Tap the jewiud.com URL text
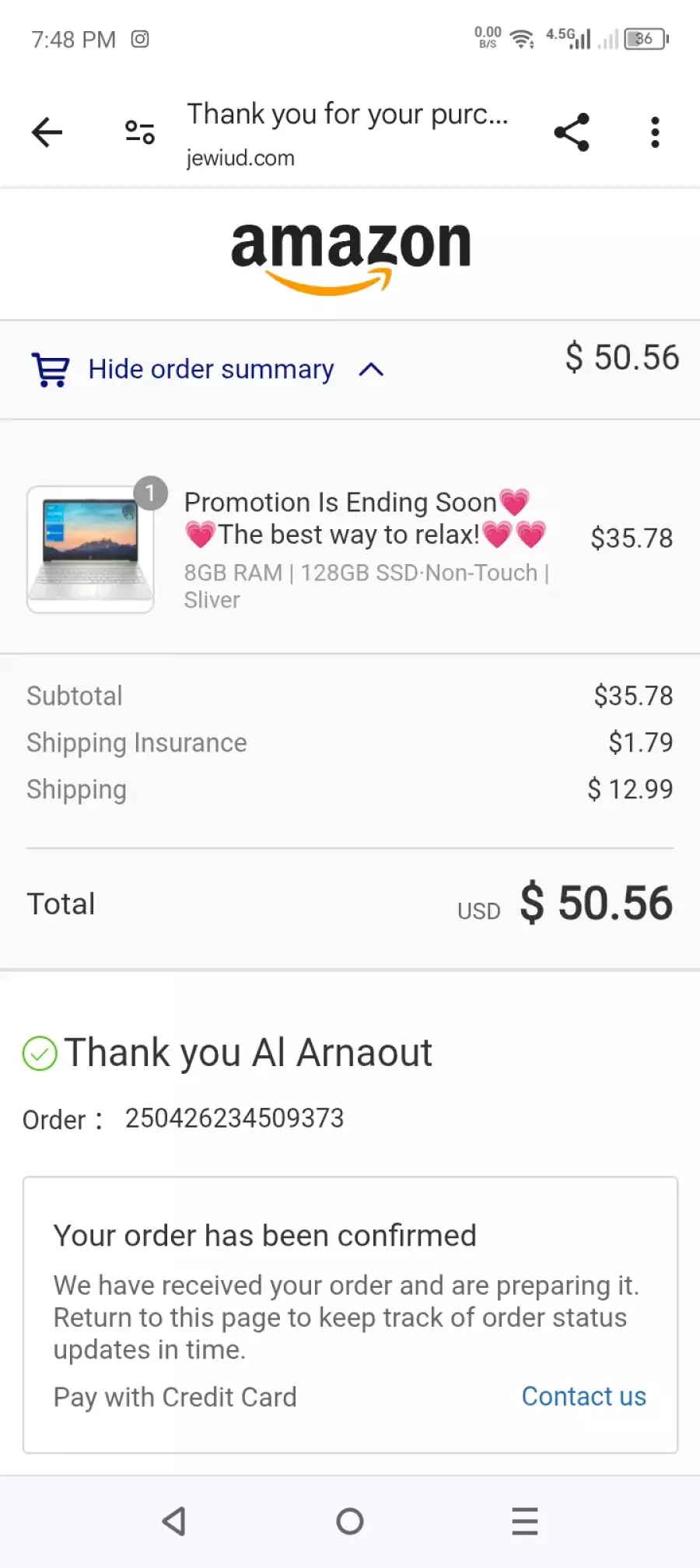The image size is (700, 1568). tap(240, 158)
